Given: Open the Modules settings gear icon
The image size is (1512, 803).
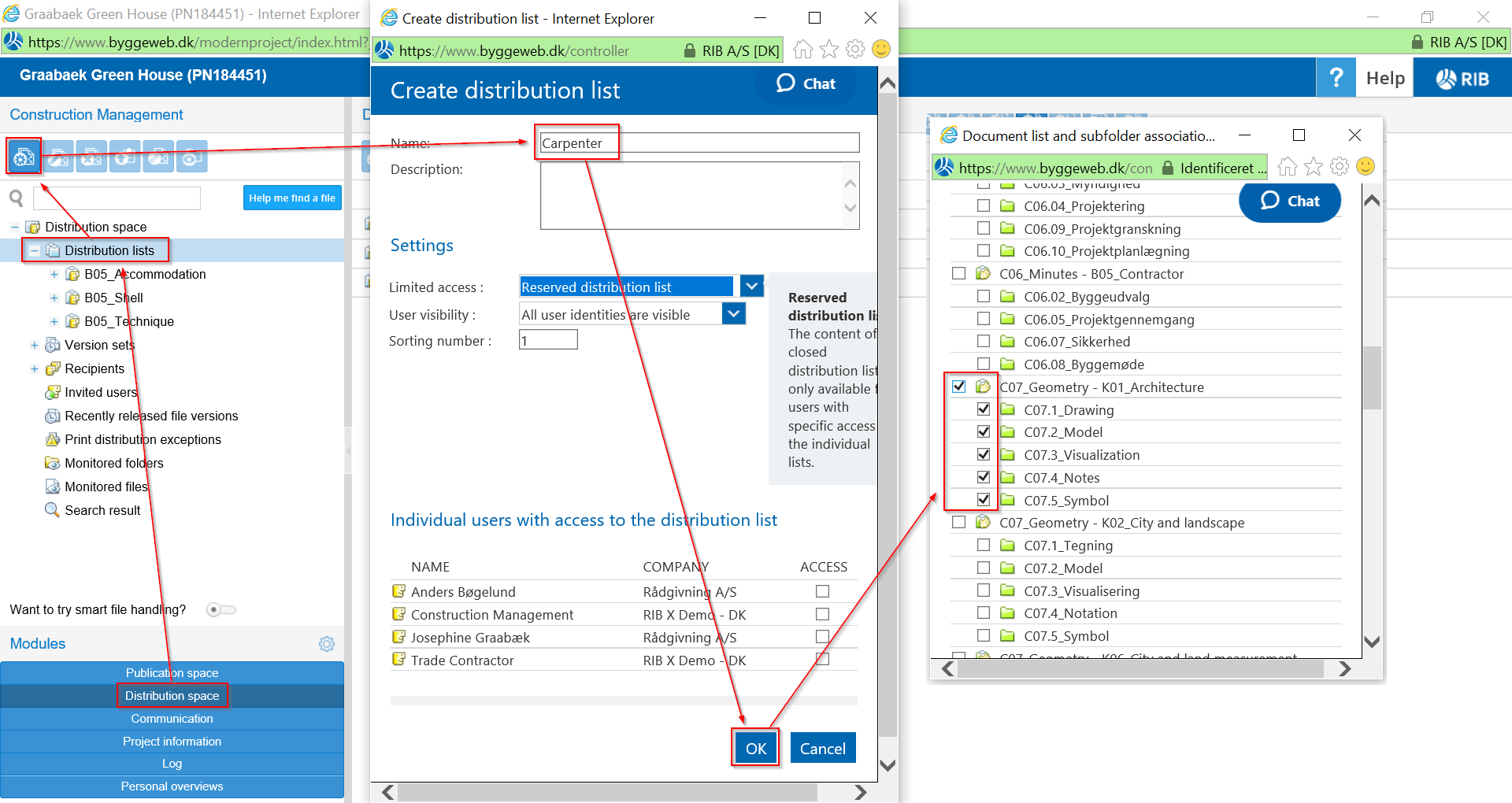Looking at the screenshot, I should click(x=326, y=644).
